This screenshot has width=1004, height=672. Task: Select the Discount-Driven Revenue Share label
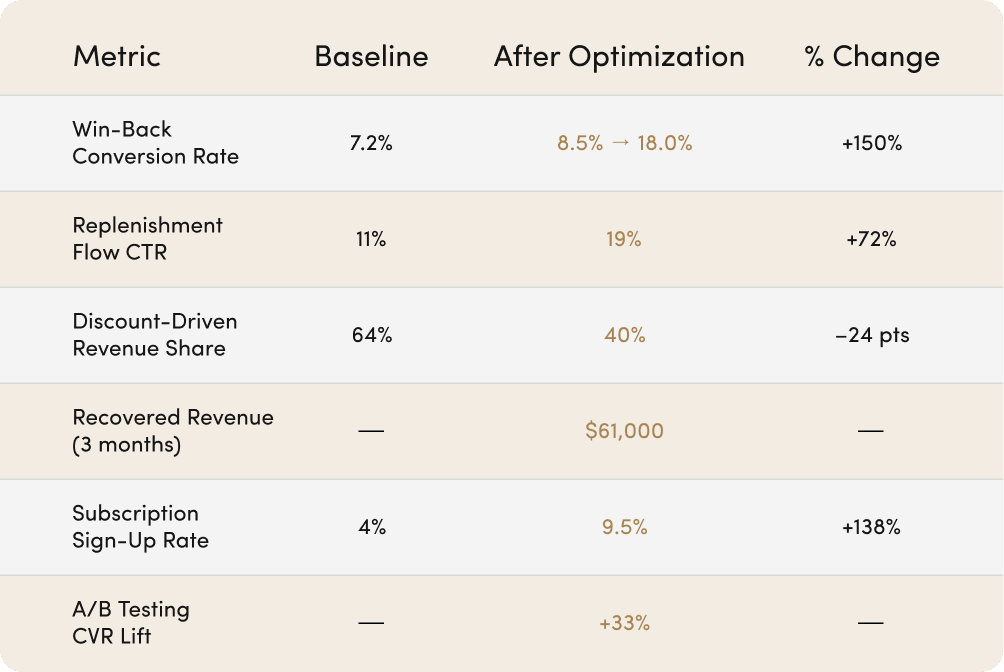click(x=154, y=335)
